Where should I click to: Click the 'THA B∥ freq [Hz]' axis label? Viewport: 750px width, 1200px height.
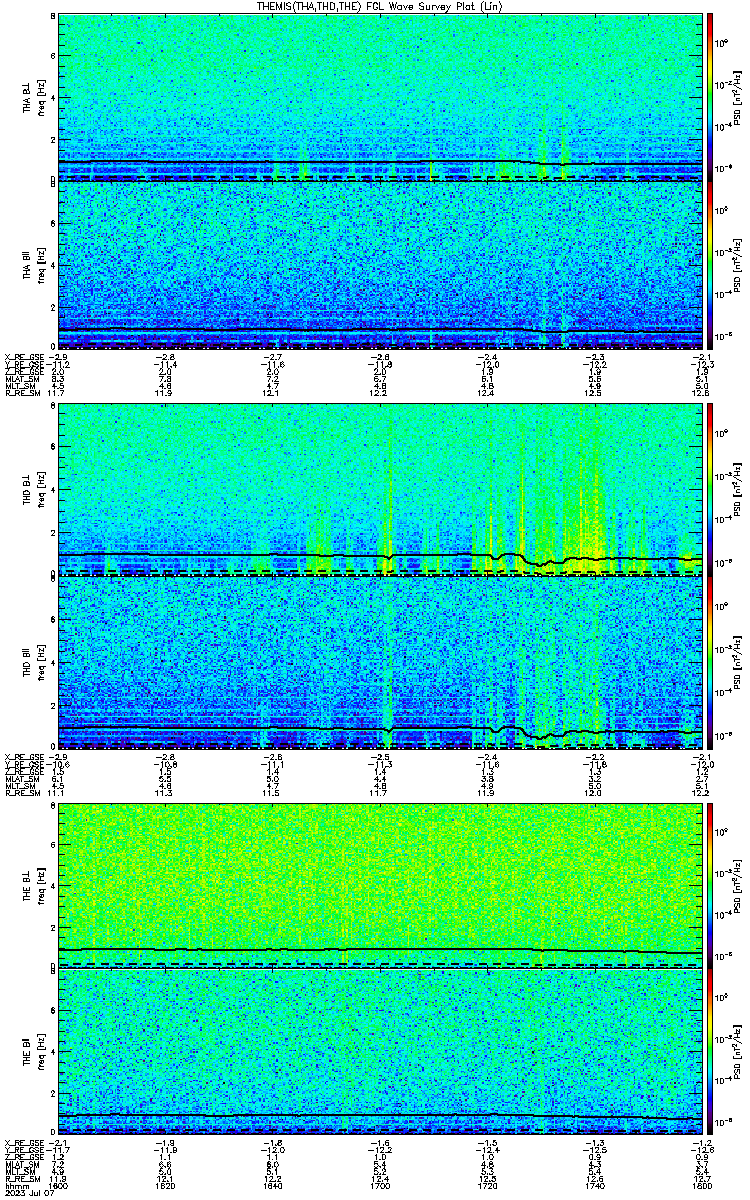[35, 265]
